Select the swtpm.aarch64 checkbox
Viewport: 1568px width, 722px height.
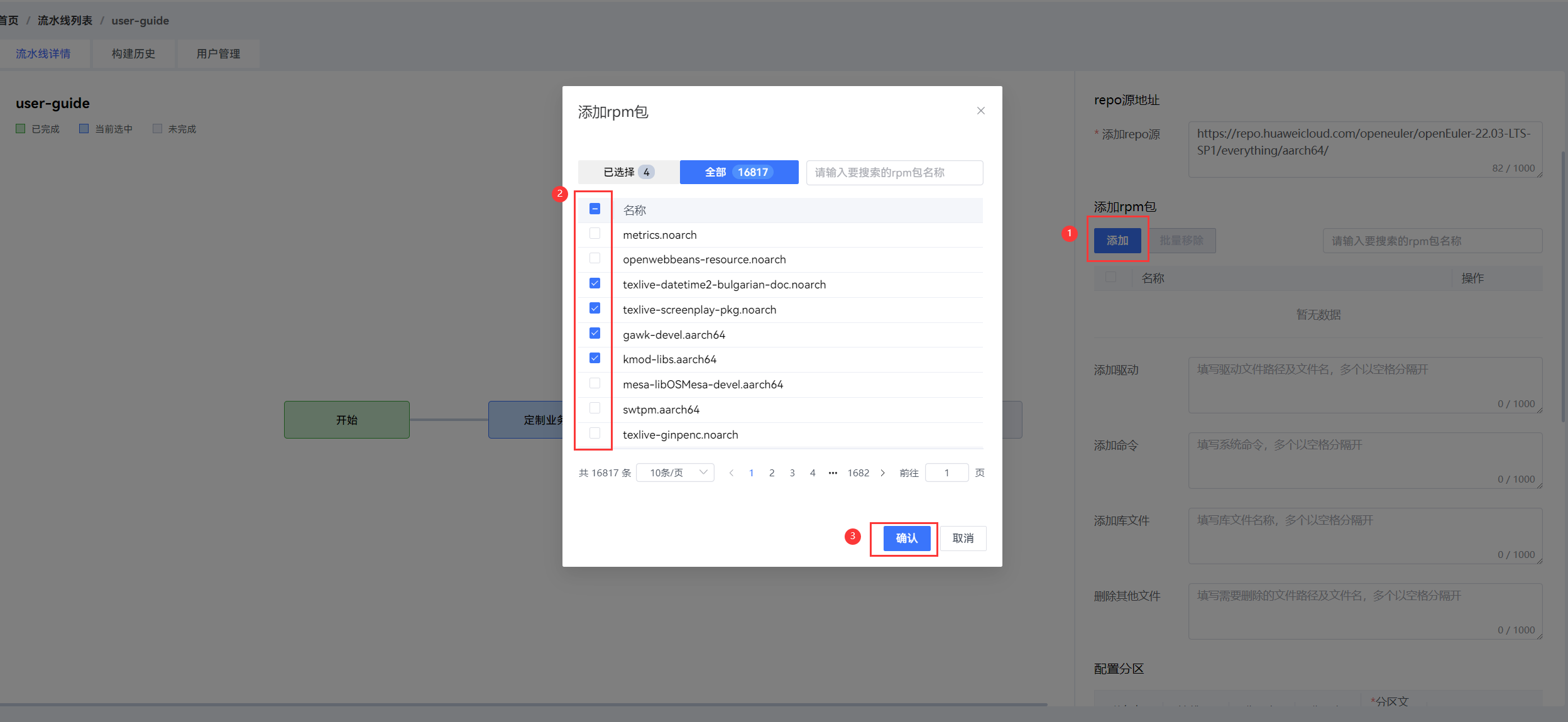click(x=595, y=408)
